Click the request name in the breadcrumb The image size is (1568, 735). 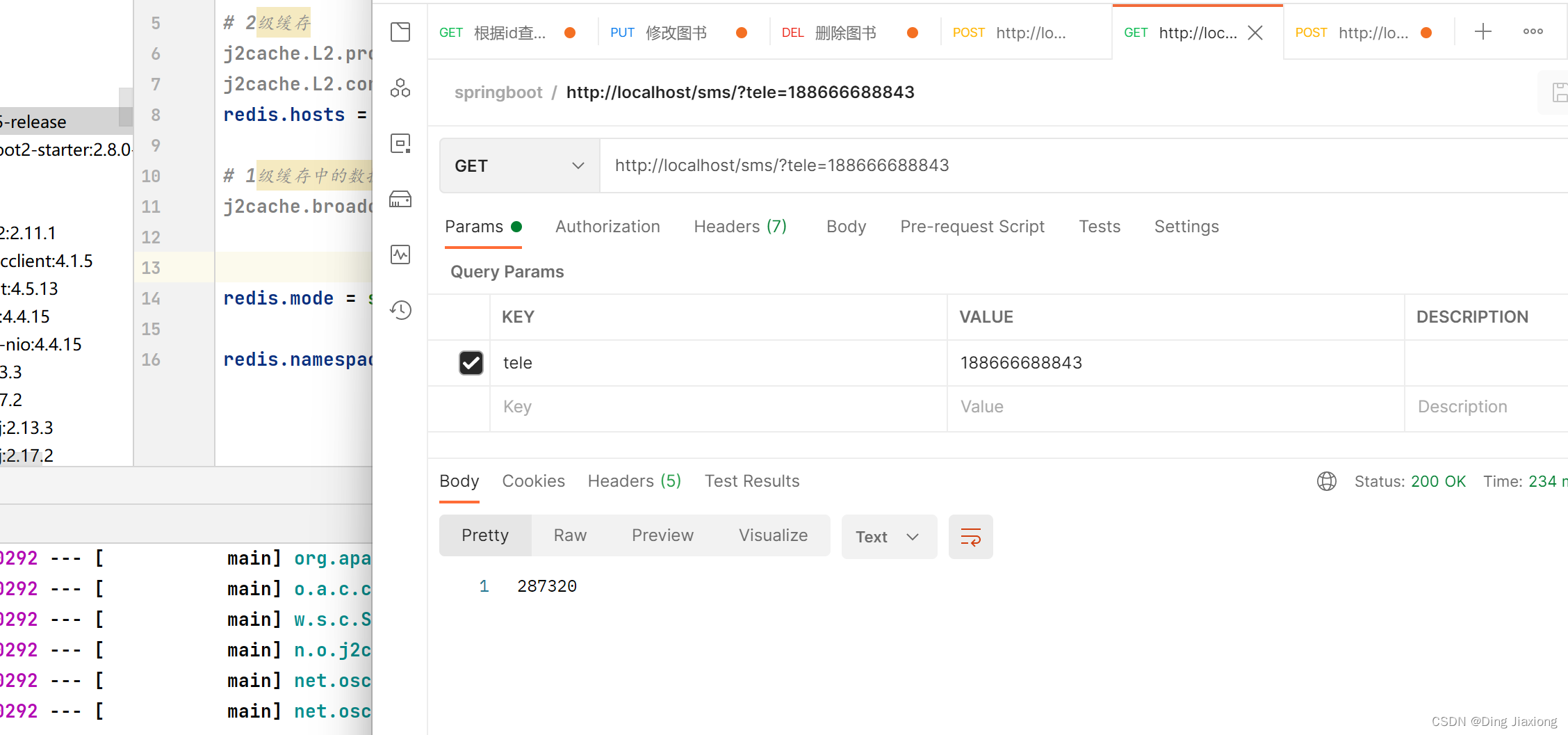coord(740,92)
